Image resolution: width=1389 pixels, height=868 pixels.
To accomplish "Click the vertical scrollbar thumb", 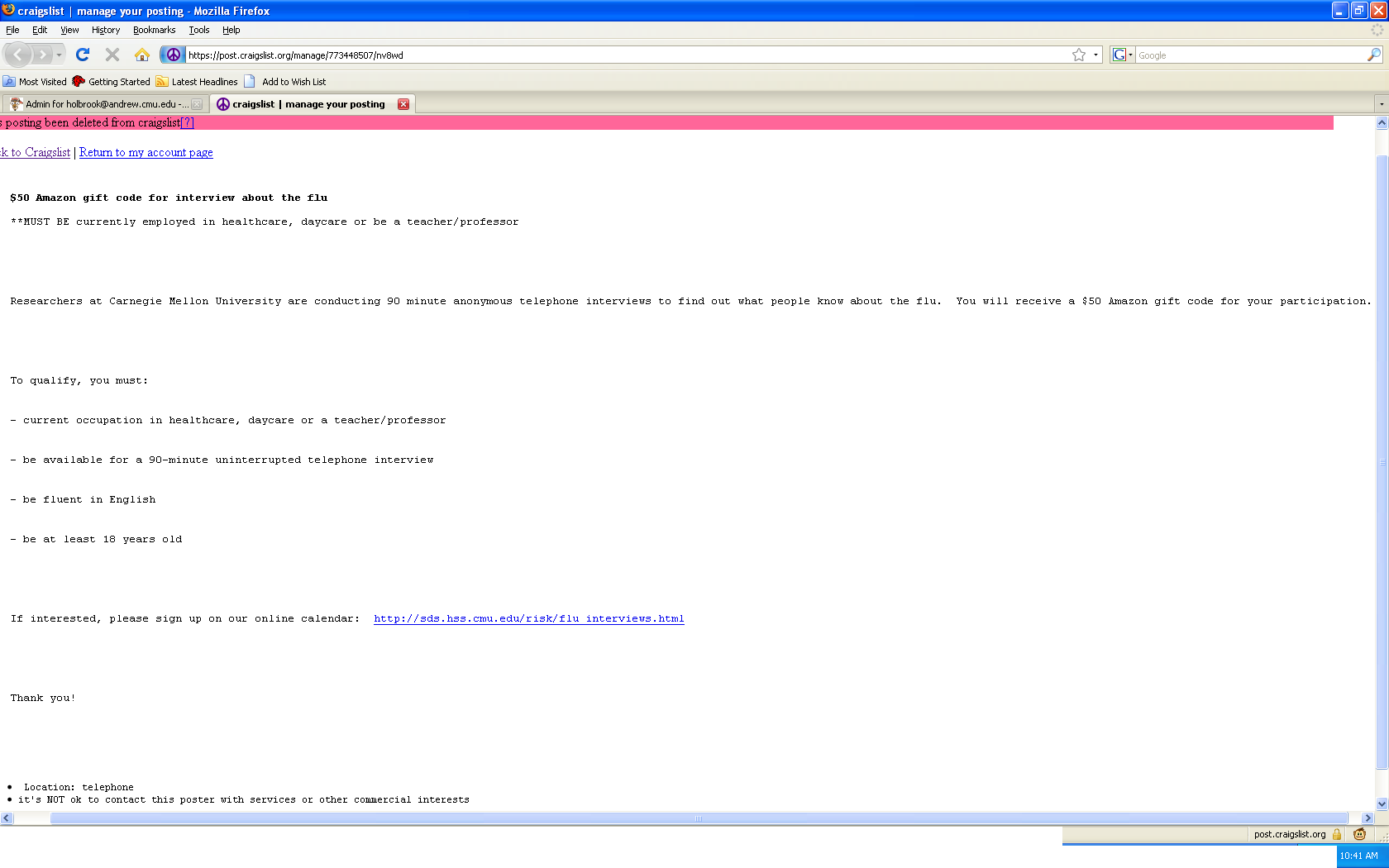I will tap(1382, 462).
